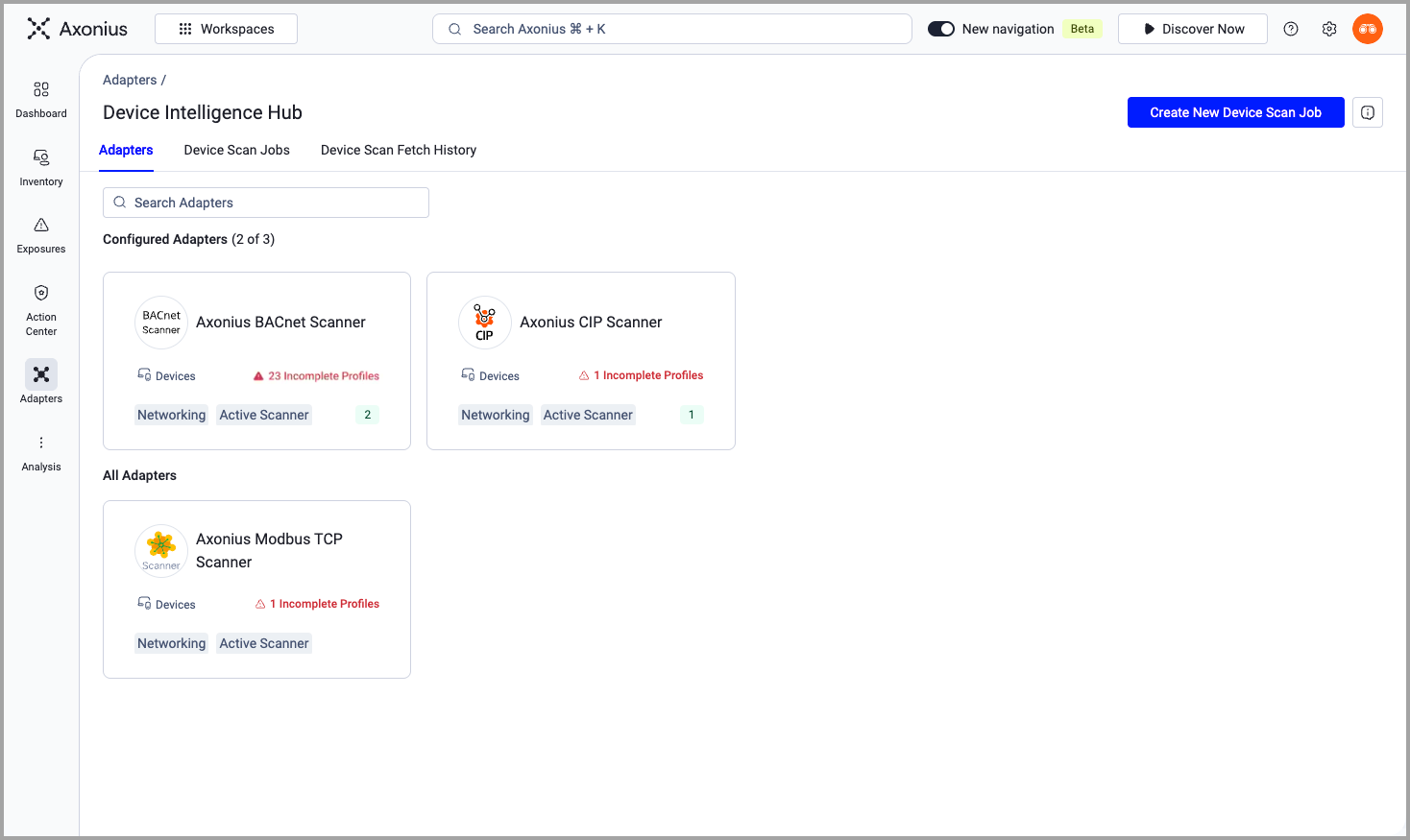Switch to the Adapters tab
Screen dimensions: 1410x840
[126, 150]
